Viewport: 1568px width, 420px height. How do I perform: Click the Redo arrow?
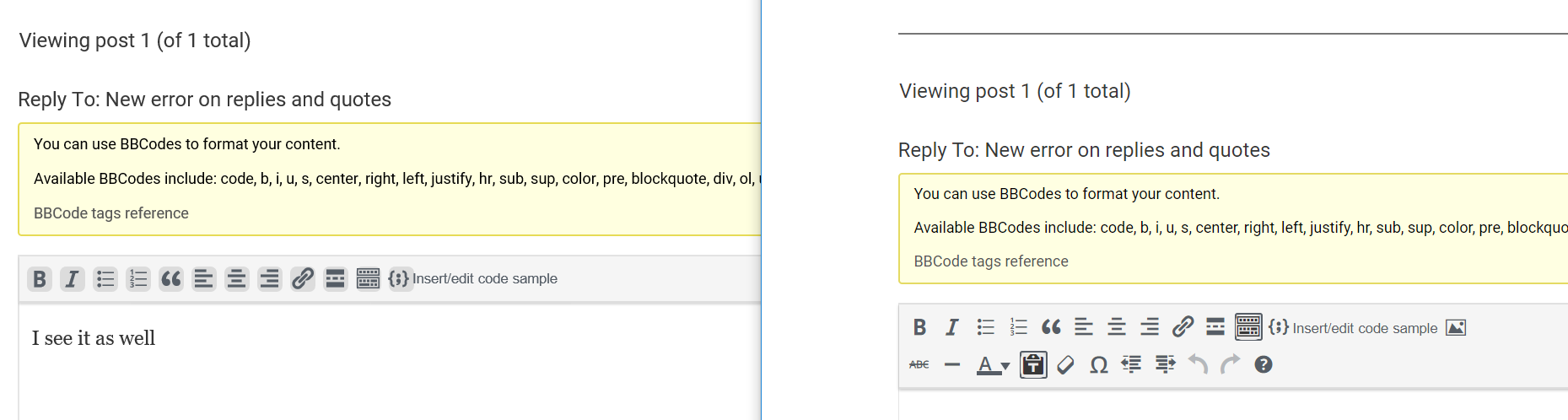coord(1231,364)
